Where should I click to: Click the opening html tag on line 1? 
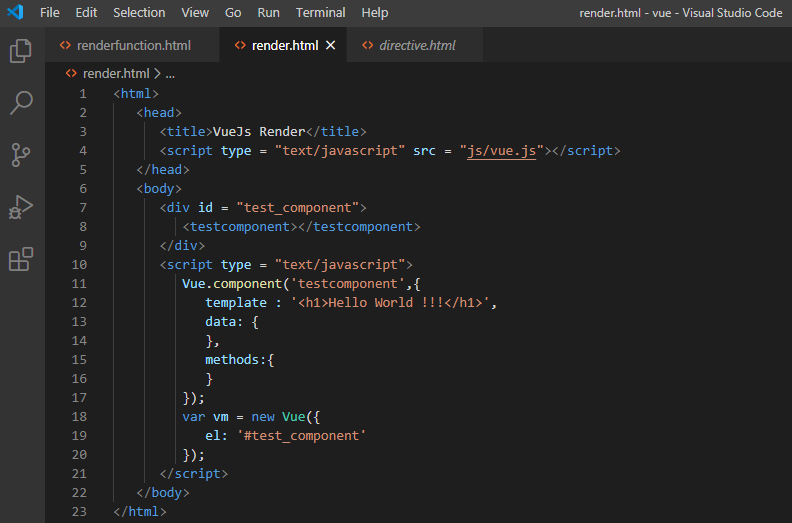pyautogui.click(x=136, y=93)
